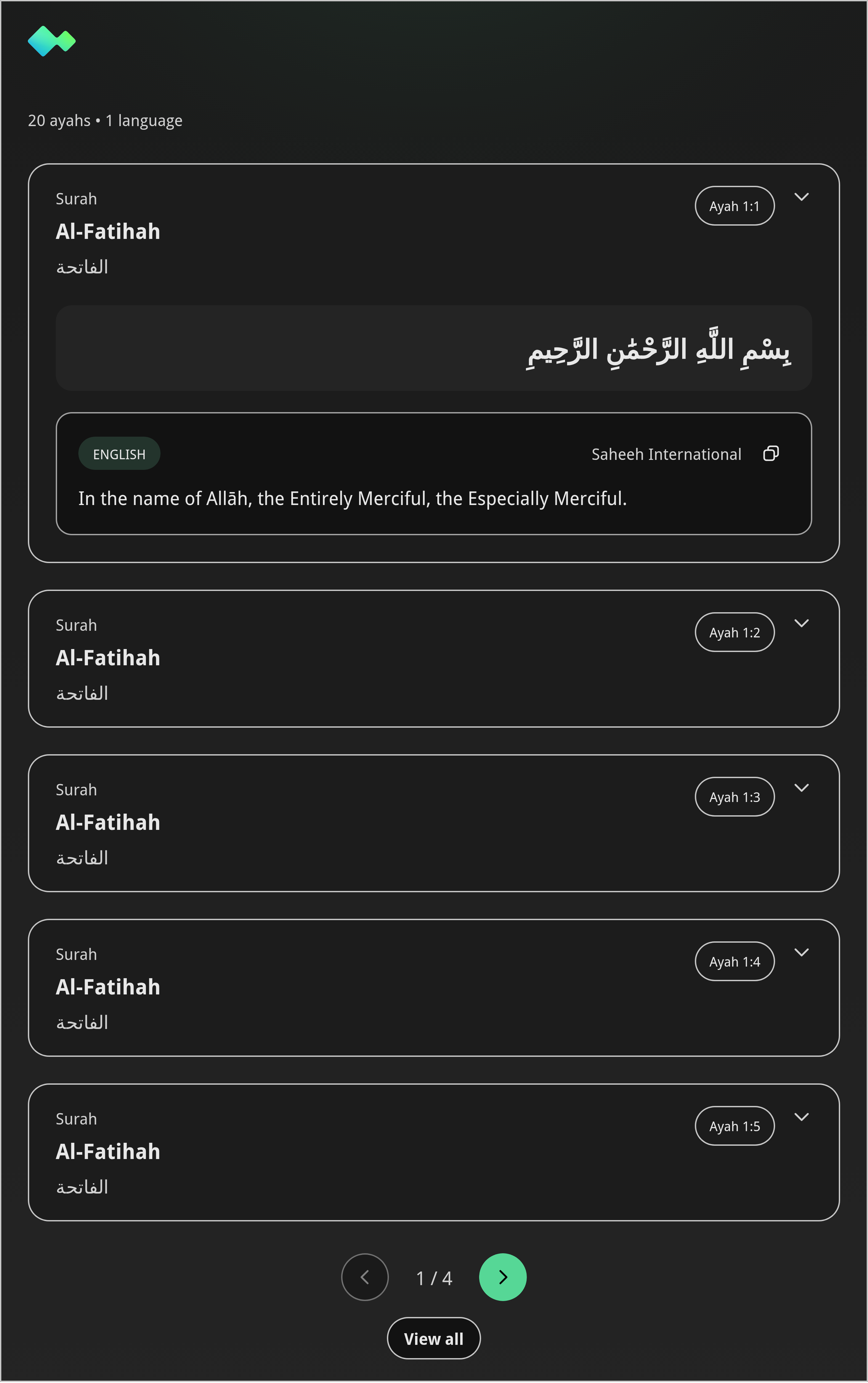Select the Ayah 1:4 badge
The image size is (868, 1383).
(734, 961)
